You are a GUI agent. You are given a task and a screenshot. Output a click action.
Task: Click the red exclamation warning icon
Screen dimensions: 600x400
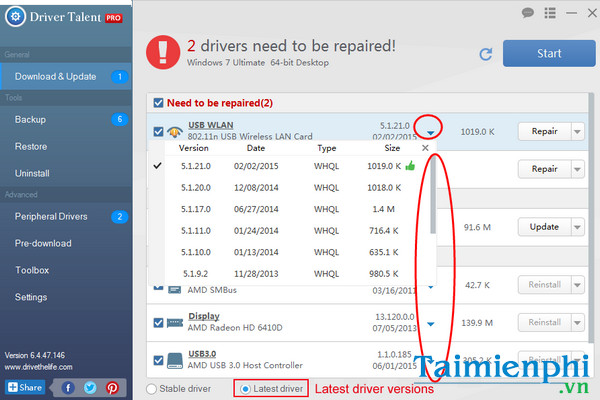pyautogui.click(x=163, y=52)
